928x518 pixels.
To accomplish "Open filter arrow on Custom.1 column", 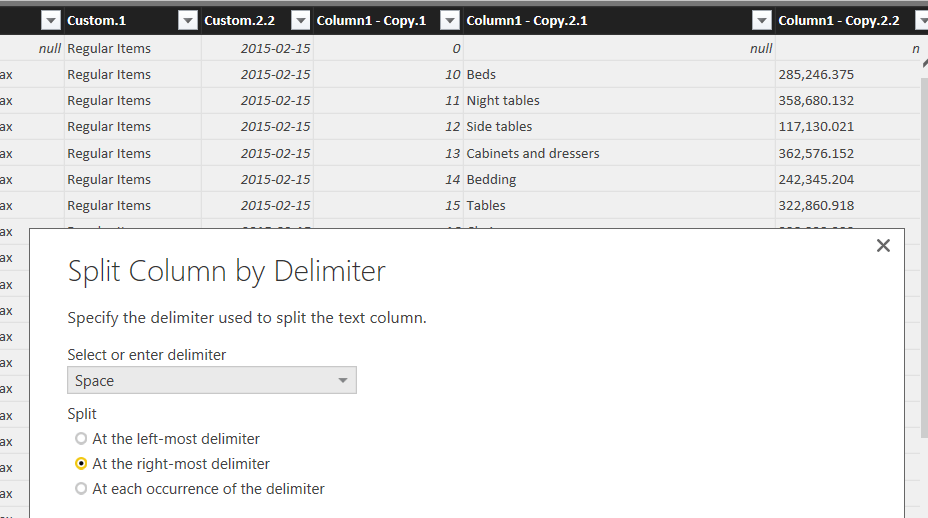I will coord(187,21).
